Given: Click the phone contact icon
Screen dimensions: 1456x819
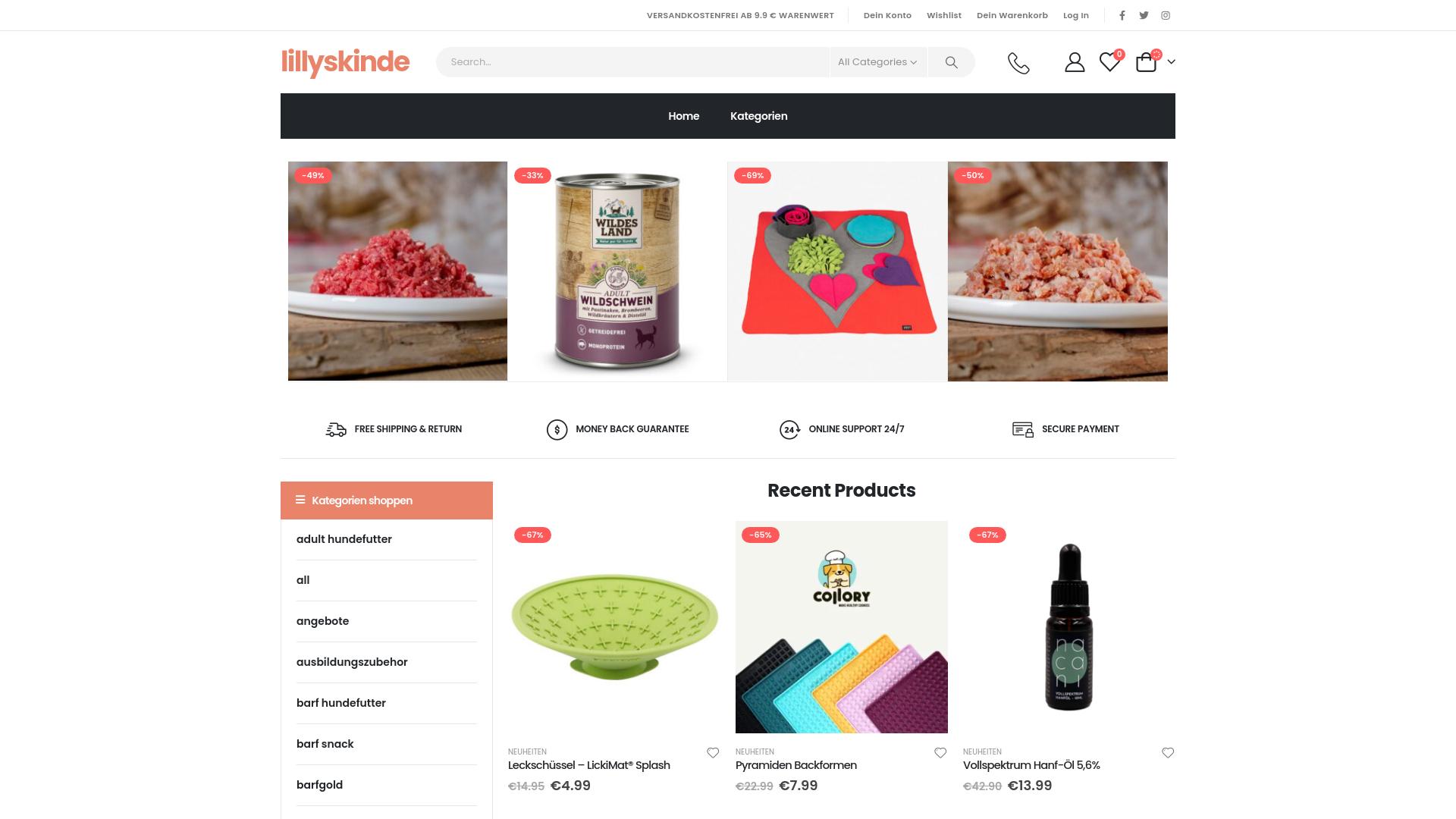Looking at the screenshot, I should tap(1018, 63).
